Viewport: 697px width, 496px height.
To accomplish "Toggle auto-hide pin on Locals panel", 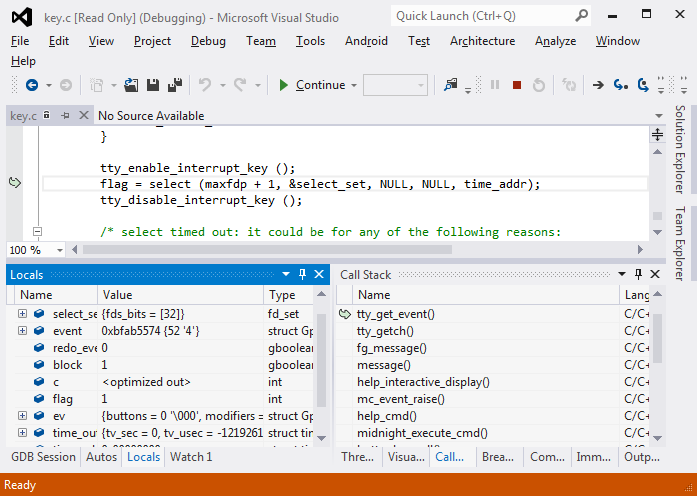I will 303,274.
